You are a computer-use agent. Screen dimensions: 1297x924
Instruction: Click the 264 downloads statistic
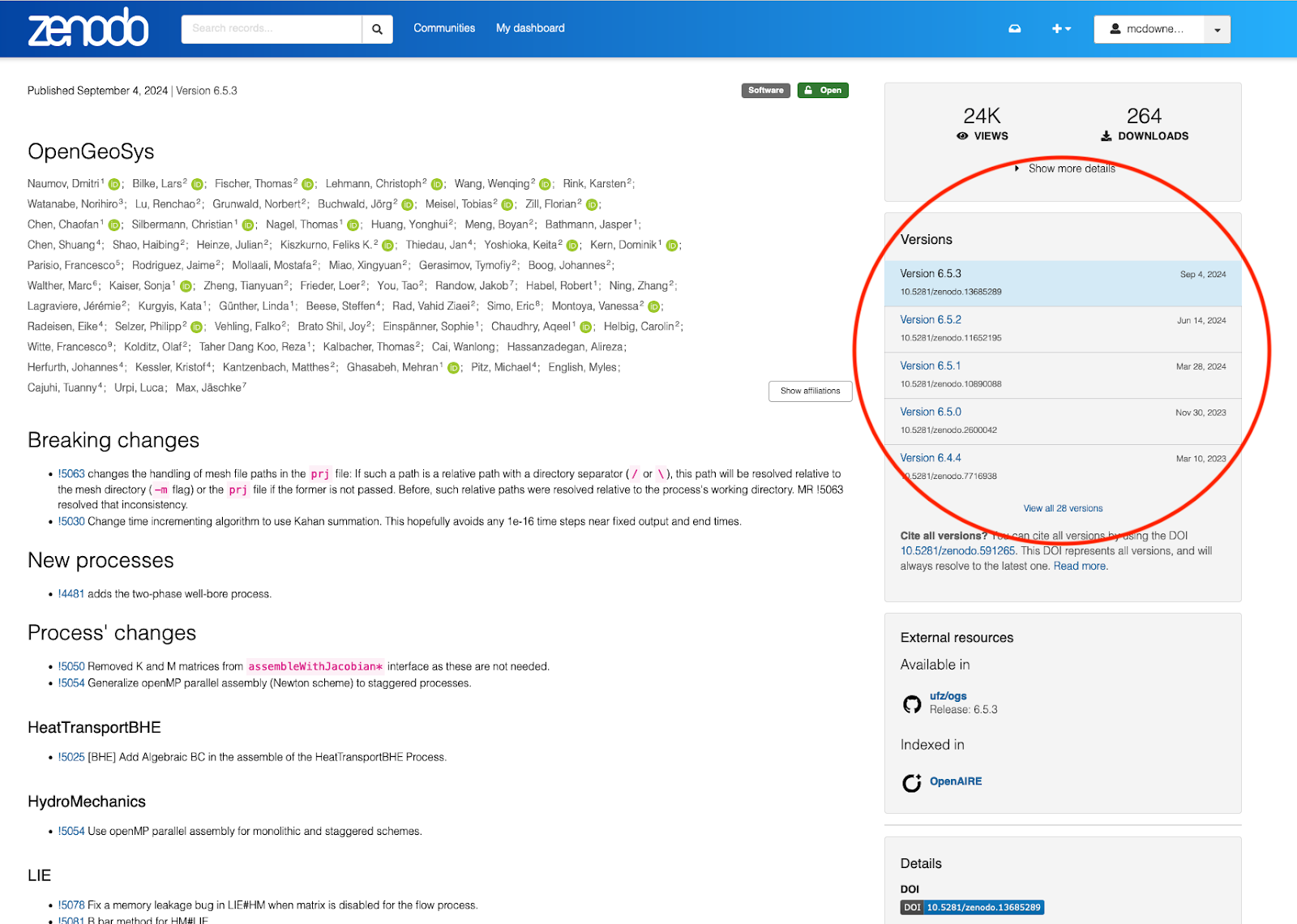1144,123
